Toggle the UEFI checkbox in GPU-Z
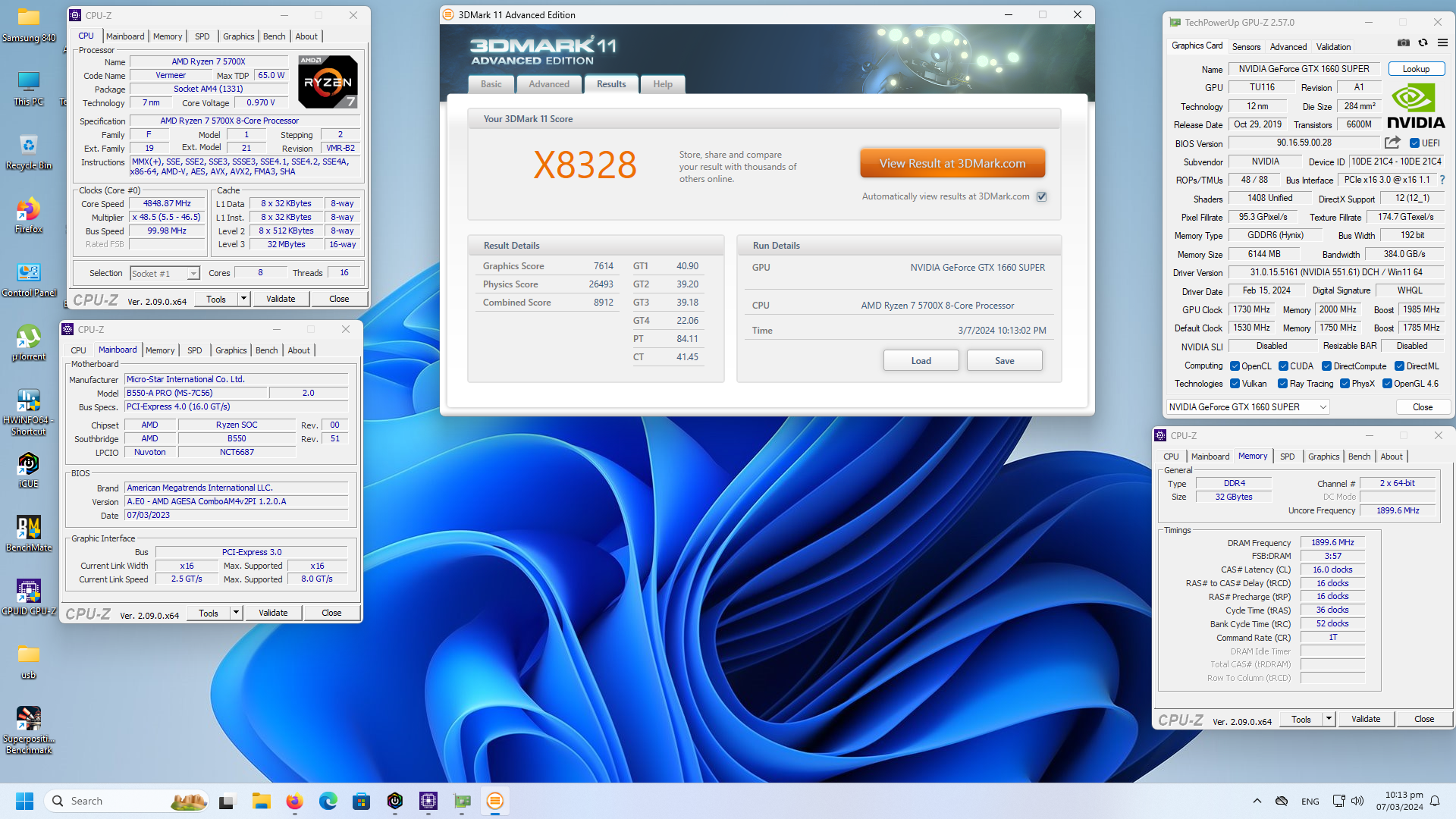 [x=1414, y=143]
